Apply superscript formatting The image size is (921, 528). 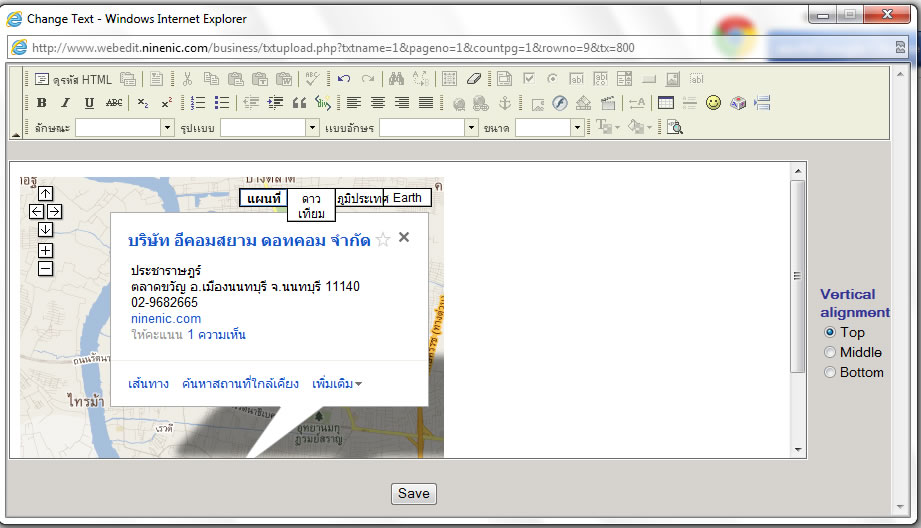[167, 103]
